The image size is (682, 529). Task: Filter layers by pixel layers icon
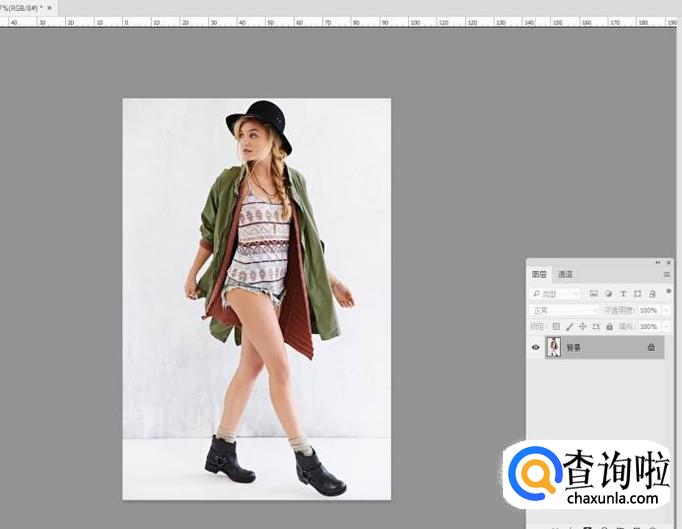(593, 294)
